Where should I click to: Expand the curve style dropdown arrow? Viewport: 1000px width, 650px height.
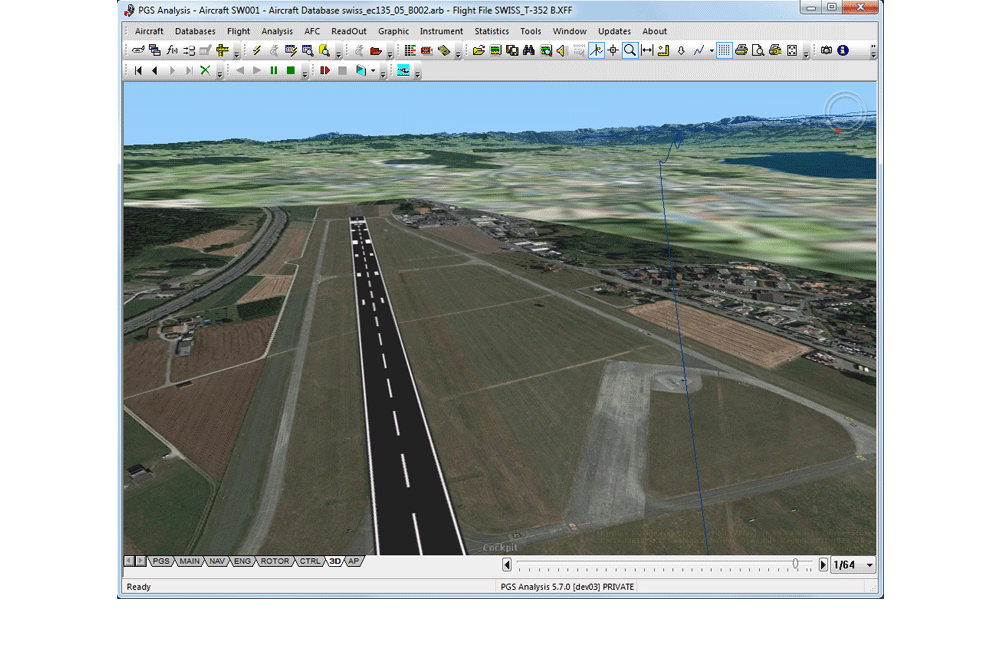[712, 50]
